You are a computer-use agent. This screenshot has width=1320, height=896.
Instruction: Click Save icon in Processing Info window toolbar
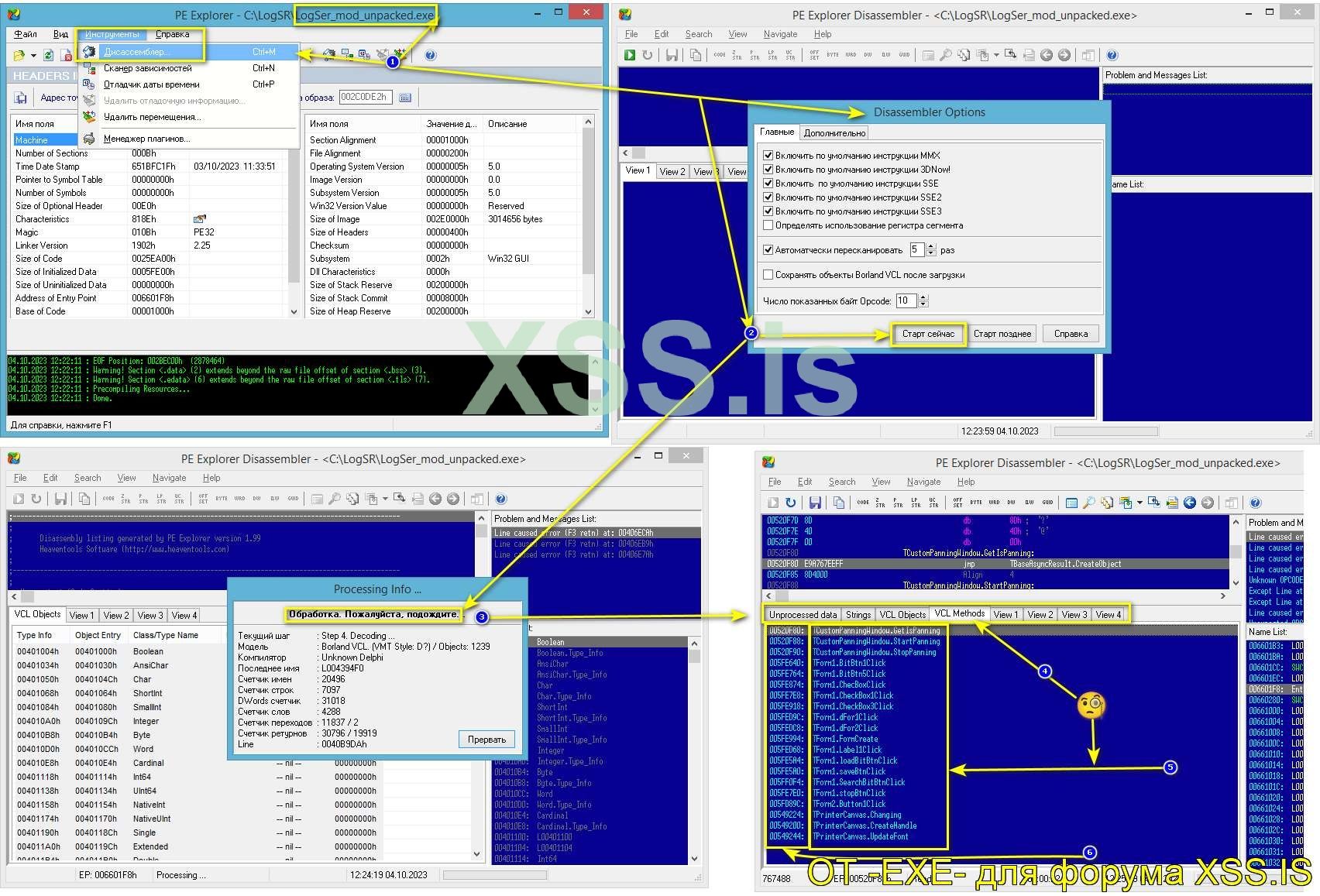tap(60, 499)
